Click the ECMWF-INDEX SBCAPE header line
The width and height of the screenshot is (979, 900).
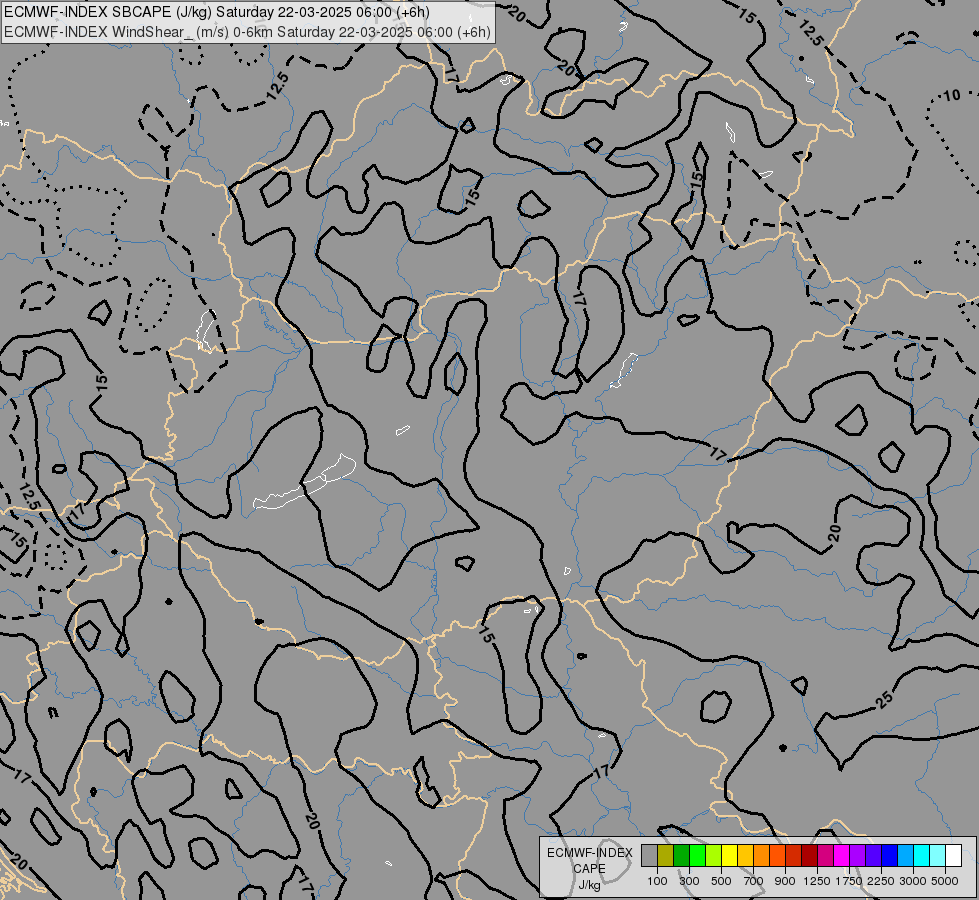point(217,12)
